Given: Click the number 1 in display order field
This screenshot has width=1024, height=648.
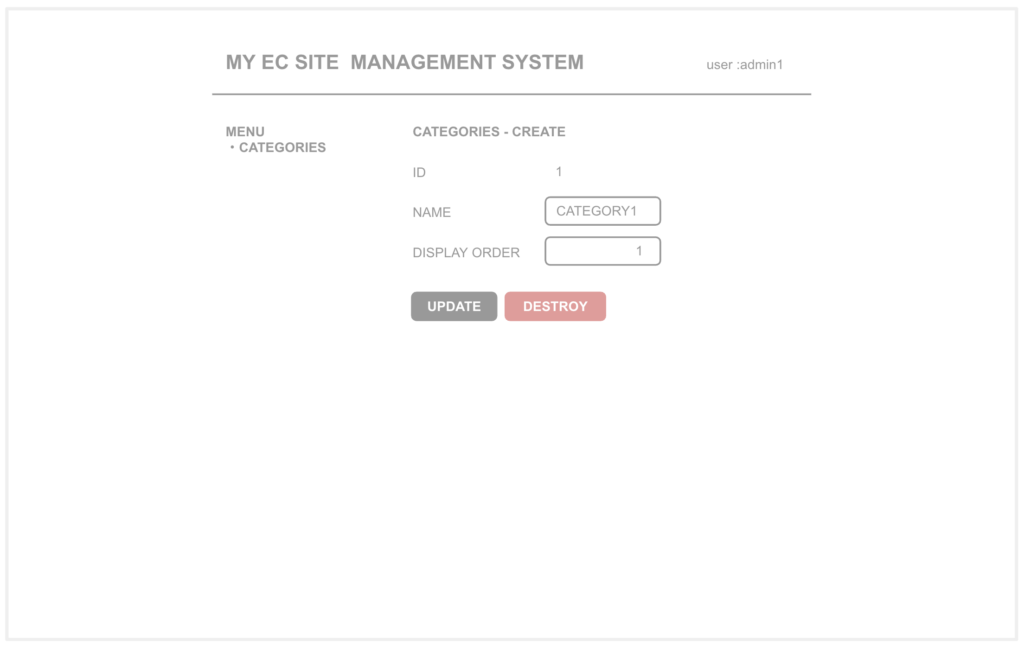Looking at the screenshot, I should pyautogui.click(x=639, y=251).
